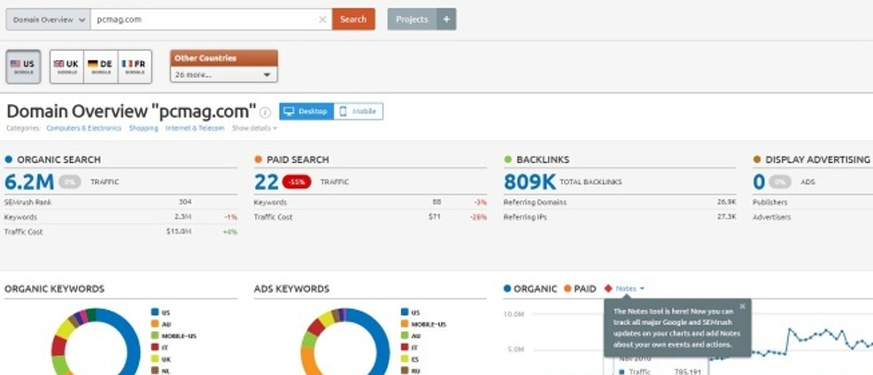Click the DISPLAY ADVERTISING section heading
The image size is (873, 375).
817,160
